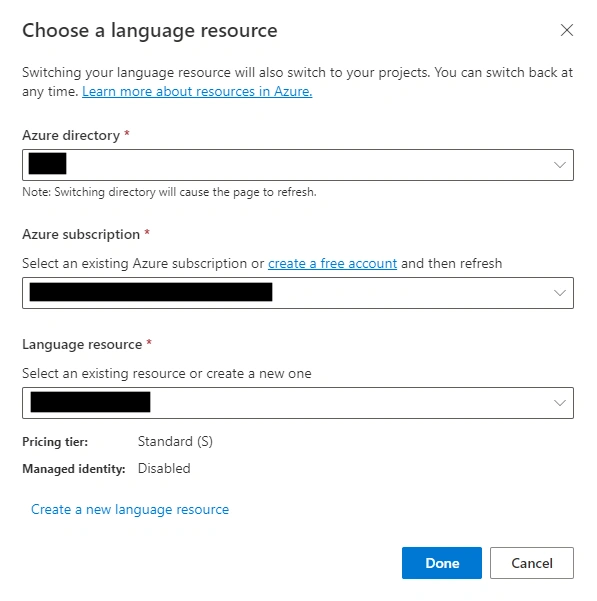
Task: Click the Managed identity Disabled value
Action: coord(164,468)
